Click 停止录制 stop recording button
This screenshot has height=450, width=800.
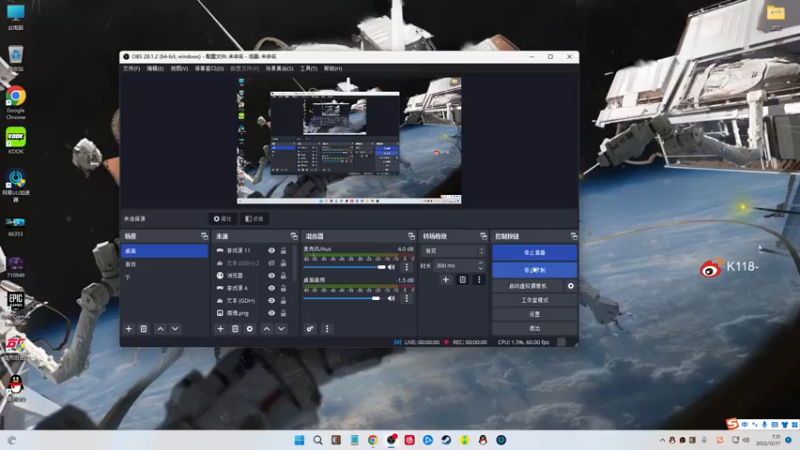(534, 270)
